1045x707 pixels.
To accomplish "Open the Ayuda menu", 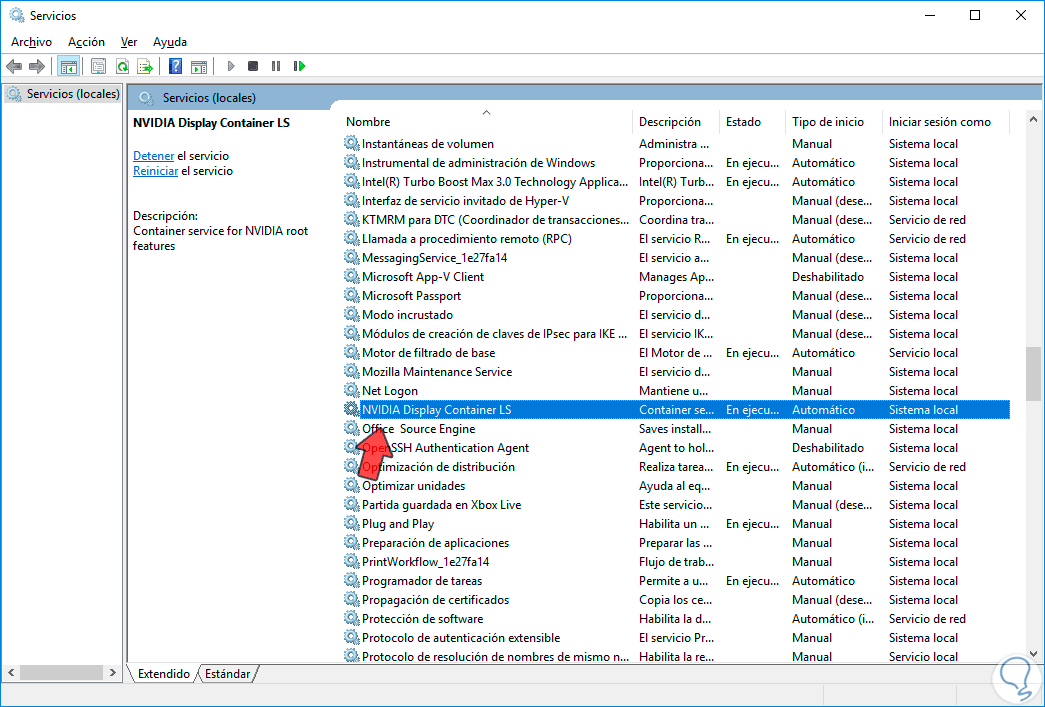I will click(x=170, y=41).
